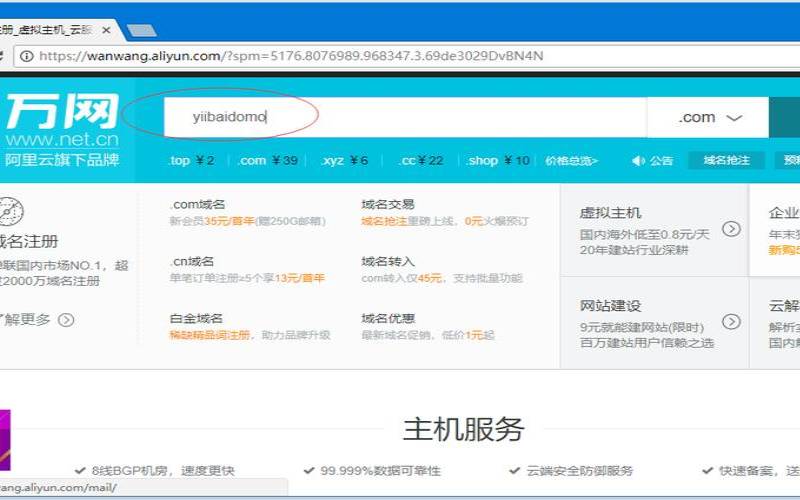Click the 13元/首年 offer text

[299, 278]
